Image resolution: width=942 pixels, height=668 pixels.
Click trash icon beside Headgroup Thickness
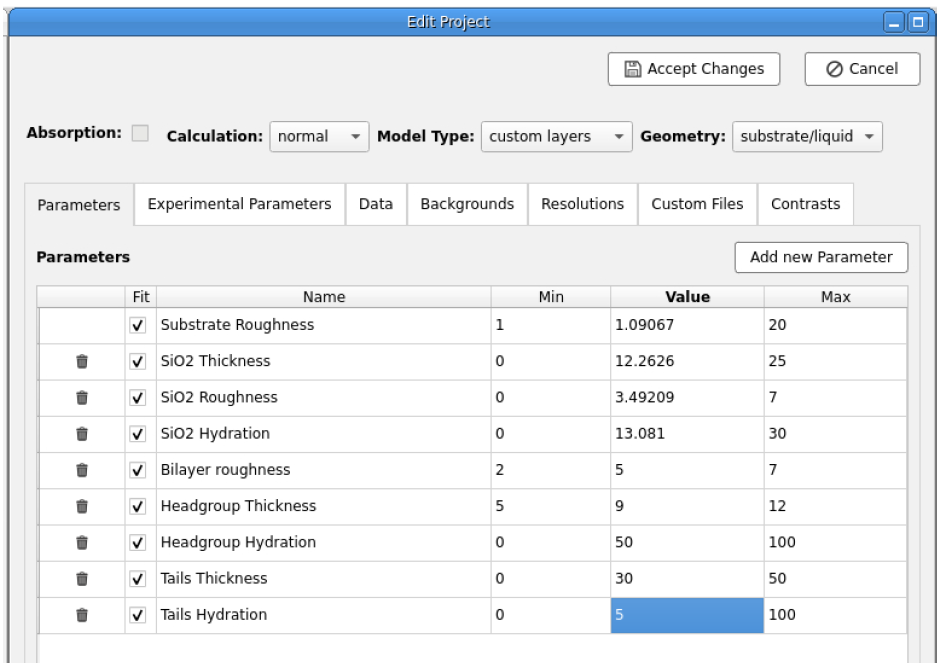coord(82,506)
